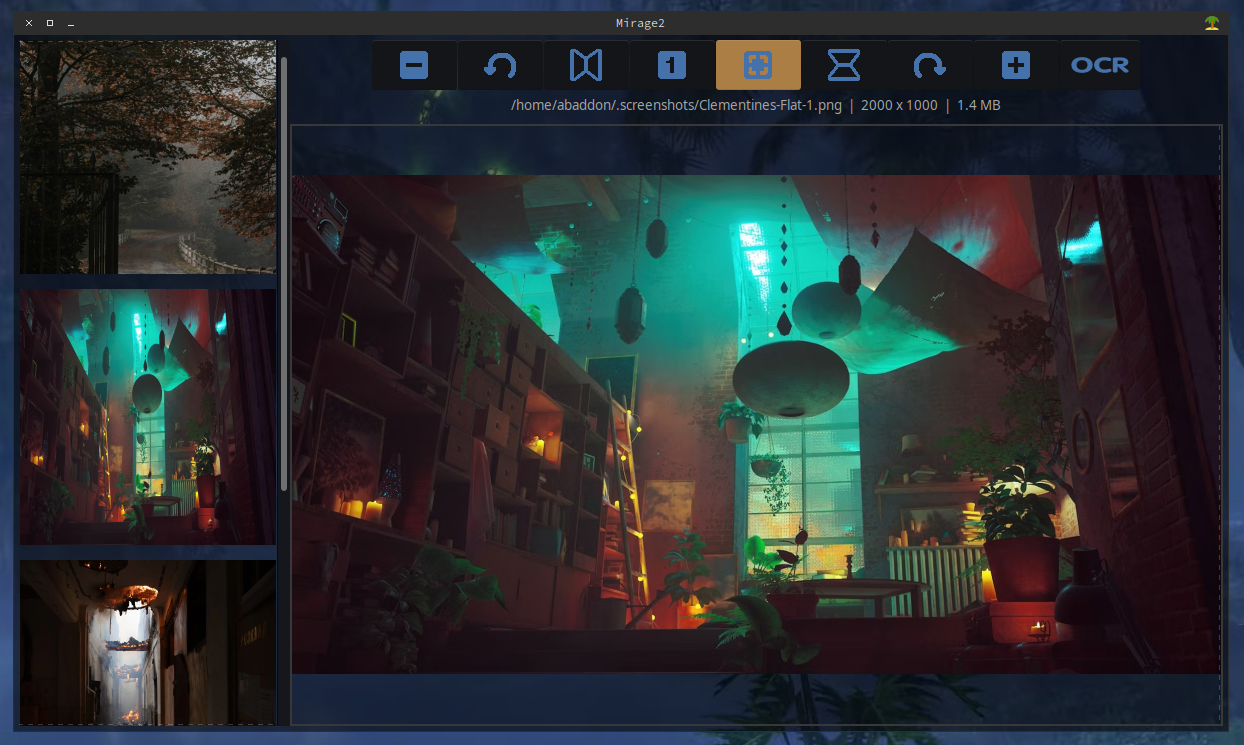Run OCR on the image
The height and width of the screenshot is (745, 1244).
[1100, 65]
